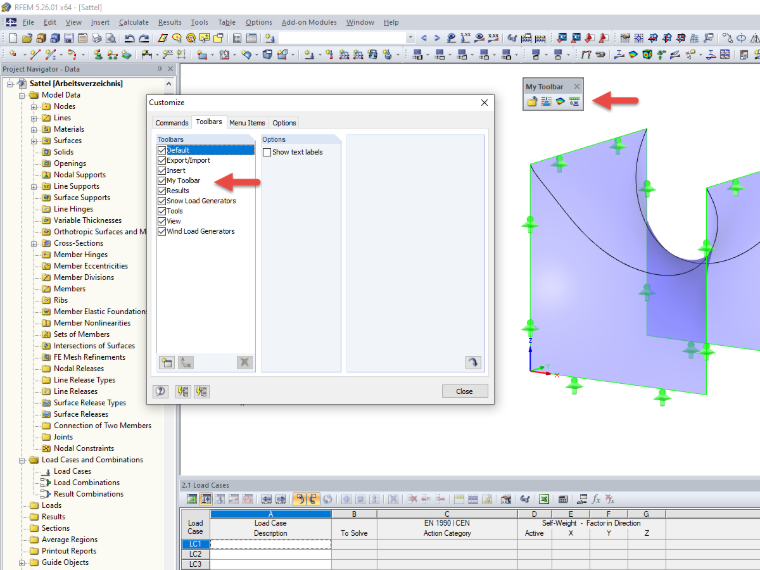Switch to the Commands tab

pos(172,123)
